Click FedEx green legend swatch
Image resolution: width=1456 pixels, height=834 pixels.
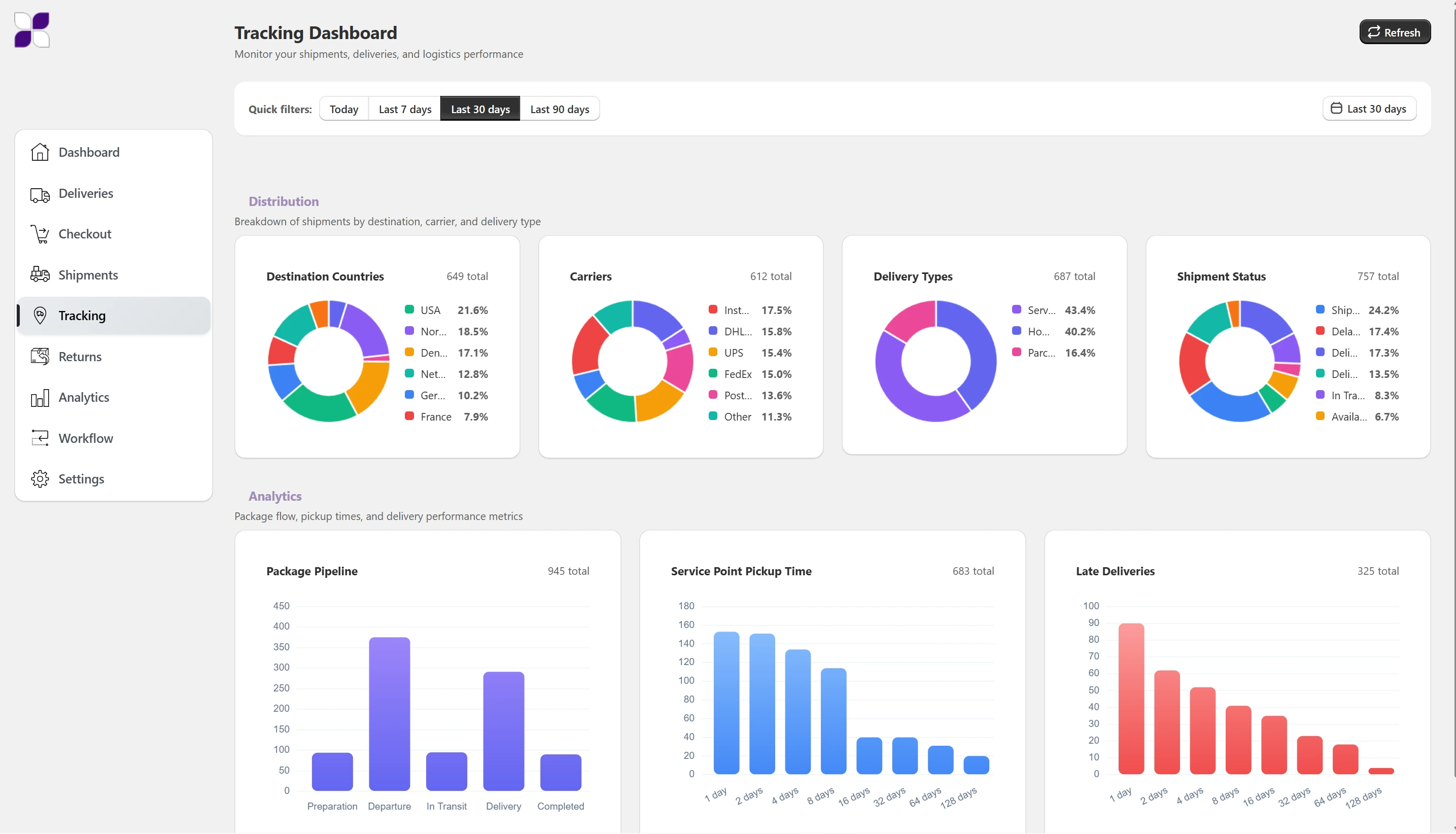pos(713,373)
